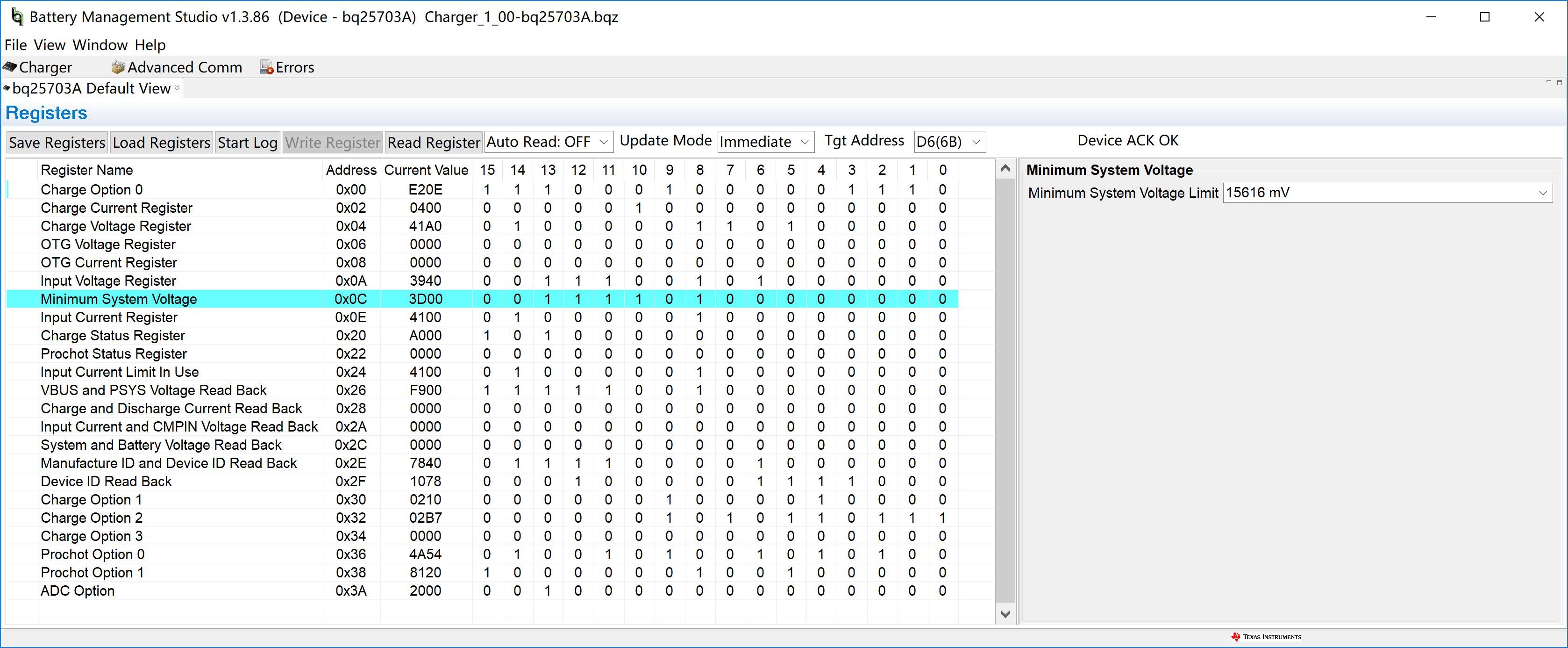Click Save Registers button
The image size is (1568, 648).
click(57, 143)
